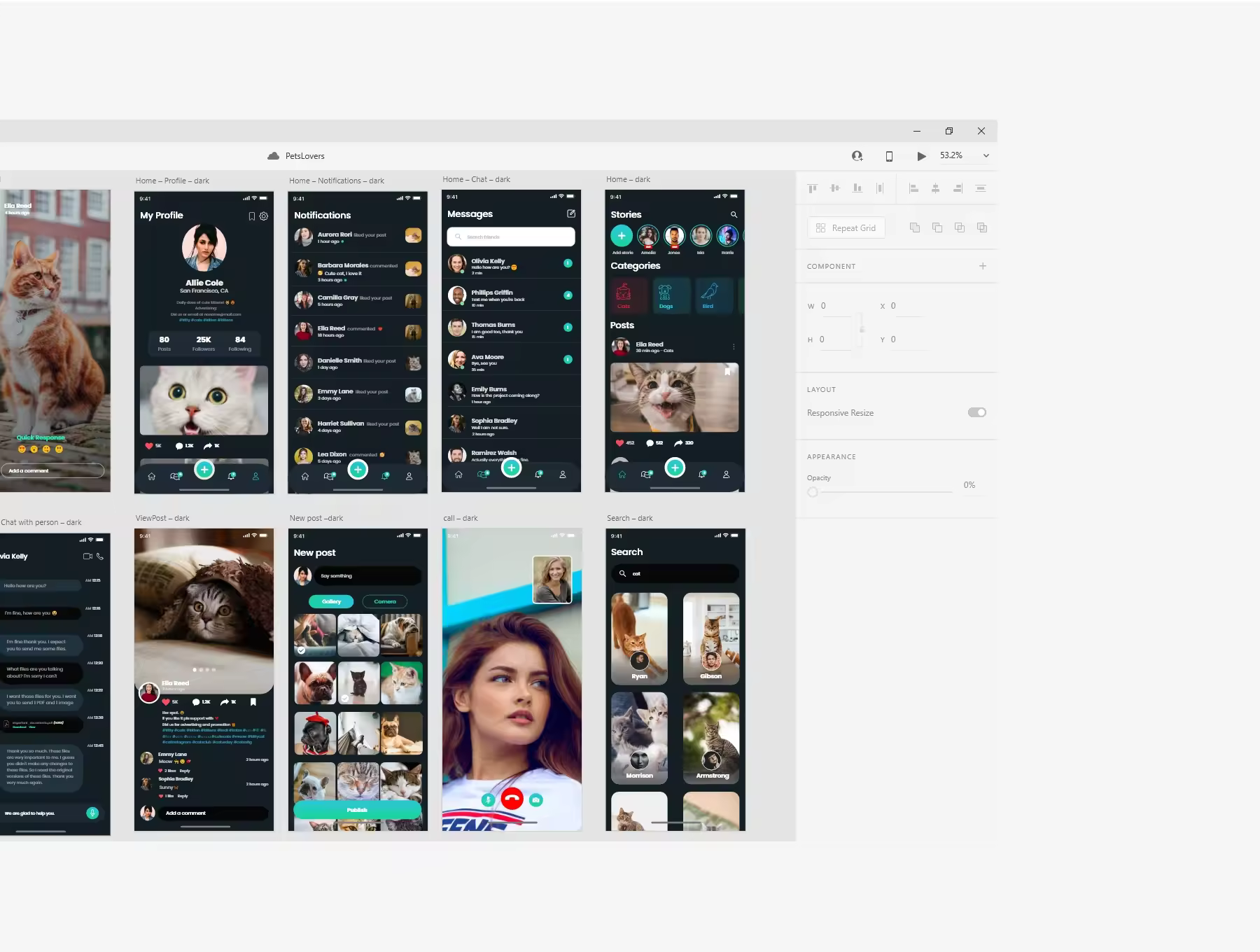Open mobile device preview

point(889,156)
